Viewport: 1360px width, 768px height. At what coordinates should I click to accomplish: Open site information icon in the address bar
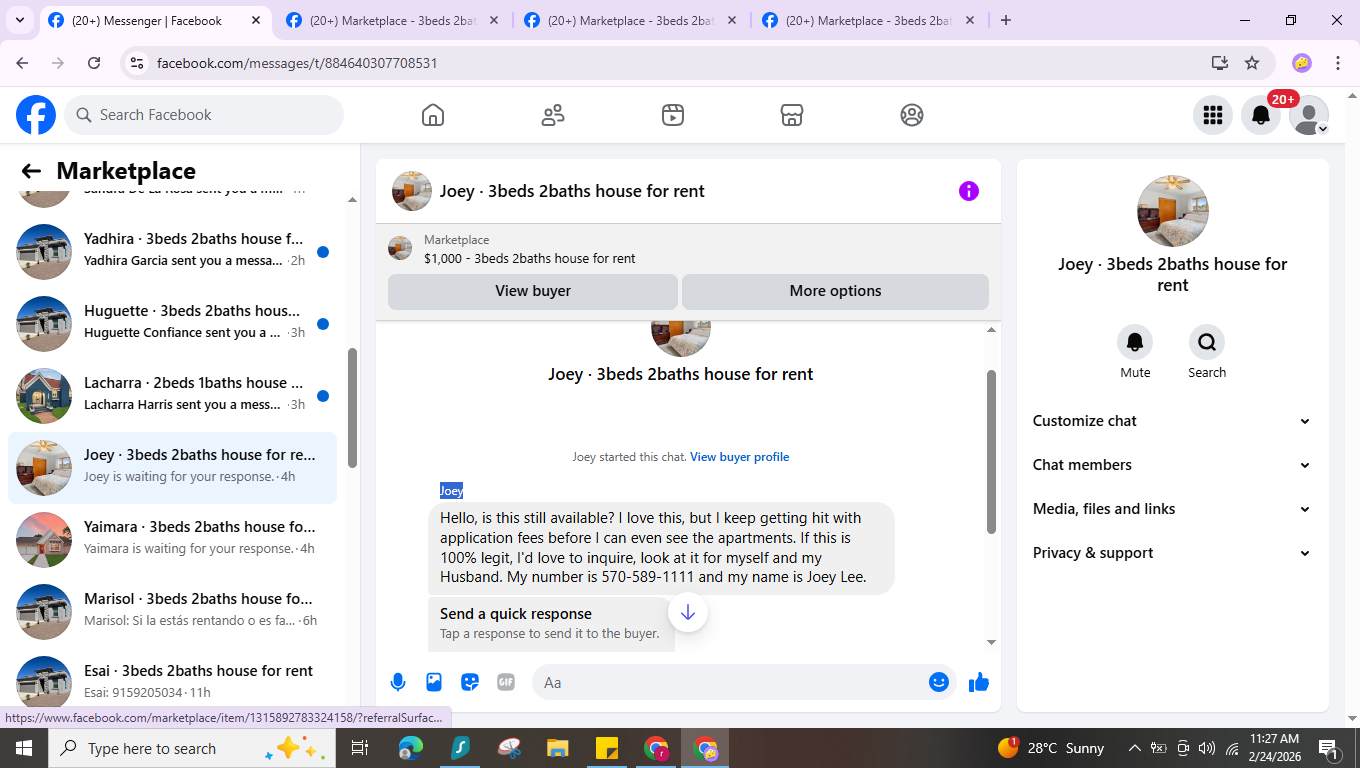click(138, 63)
